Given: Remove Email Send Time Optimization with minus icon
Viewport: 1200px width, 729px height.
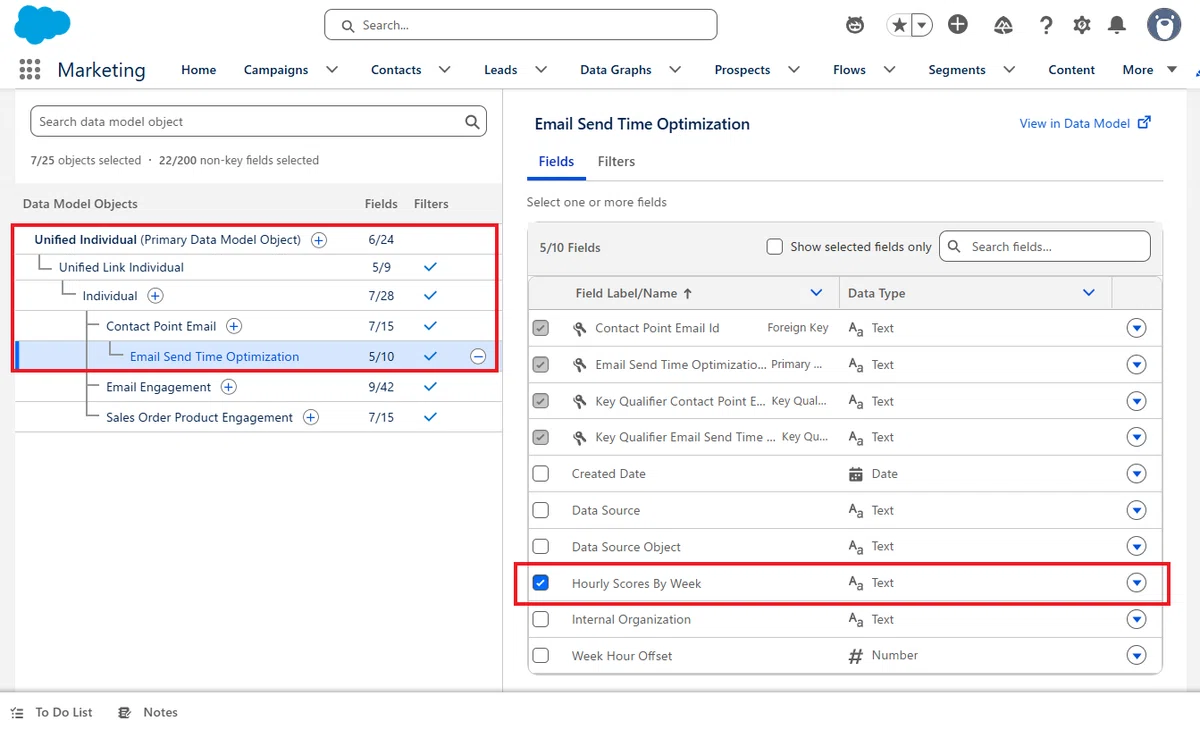Looking at the screenshot, I should tap(478, 356).
